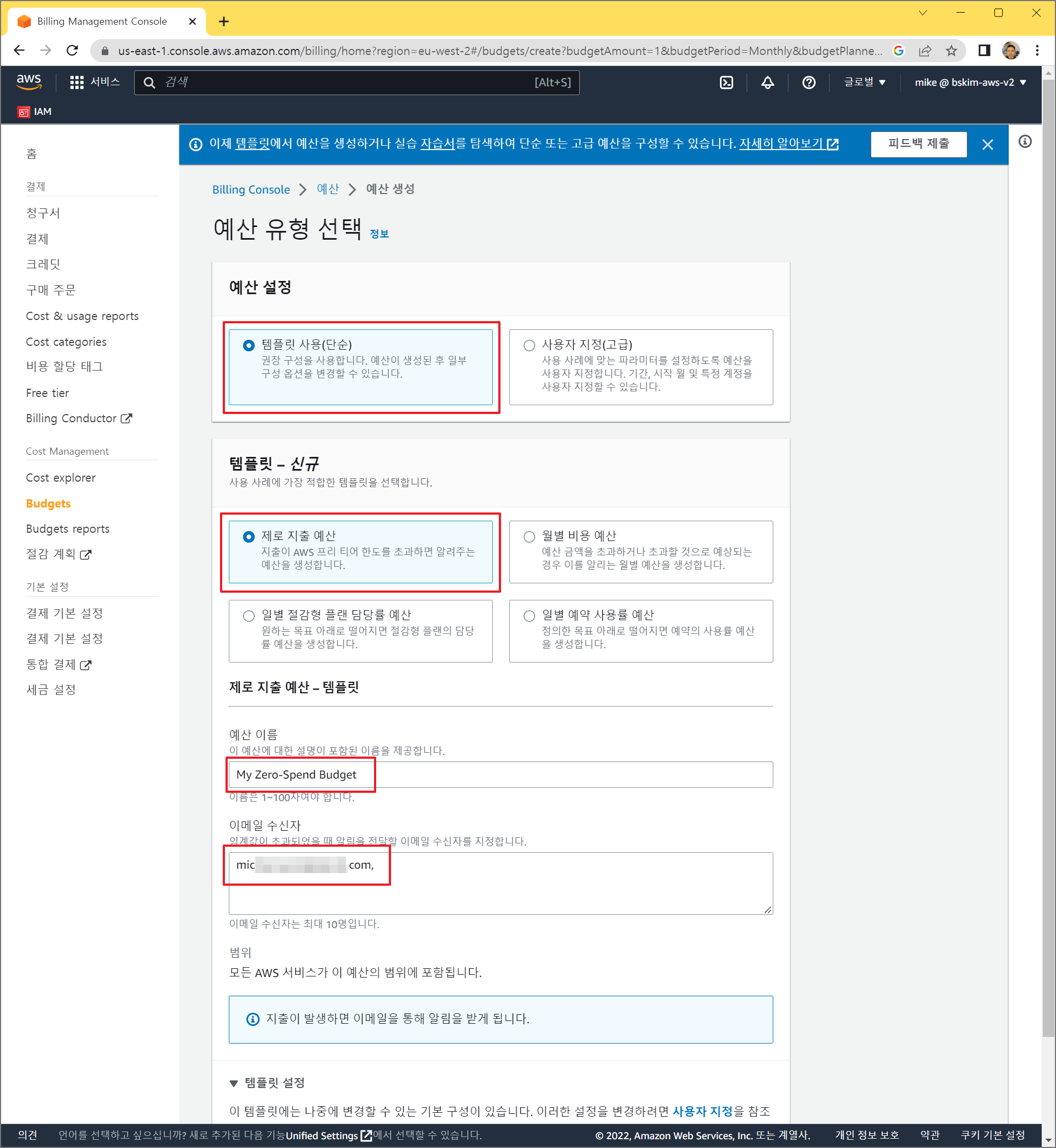This screenshot has width=1056, height=1148.
Task: Open the services grid menu icon
Action: click(76, 82)
